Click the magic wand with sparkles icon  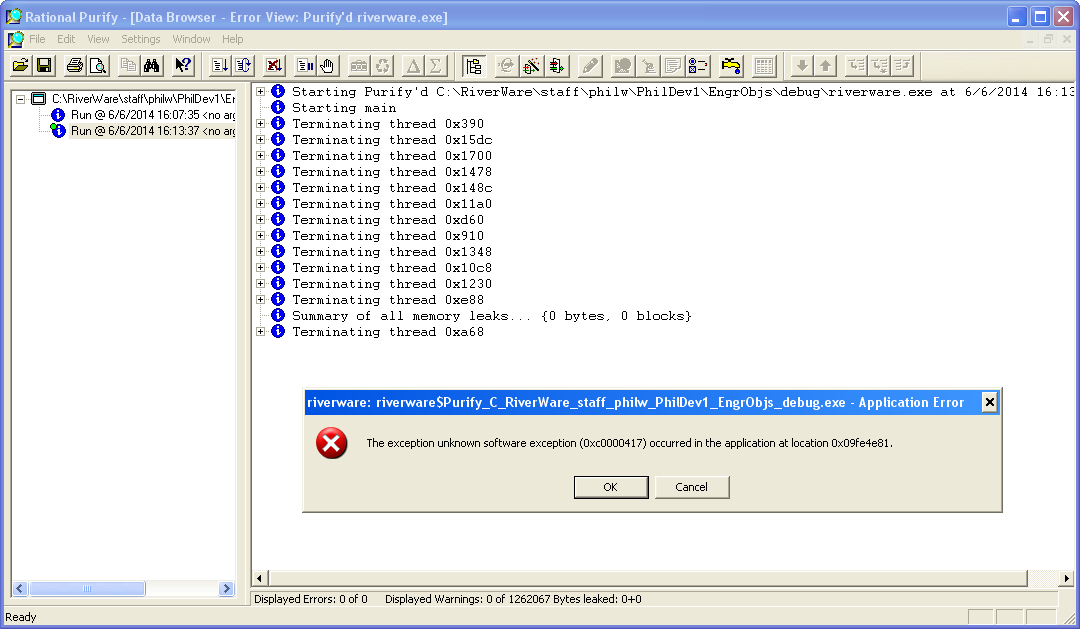point(531,65)
